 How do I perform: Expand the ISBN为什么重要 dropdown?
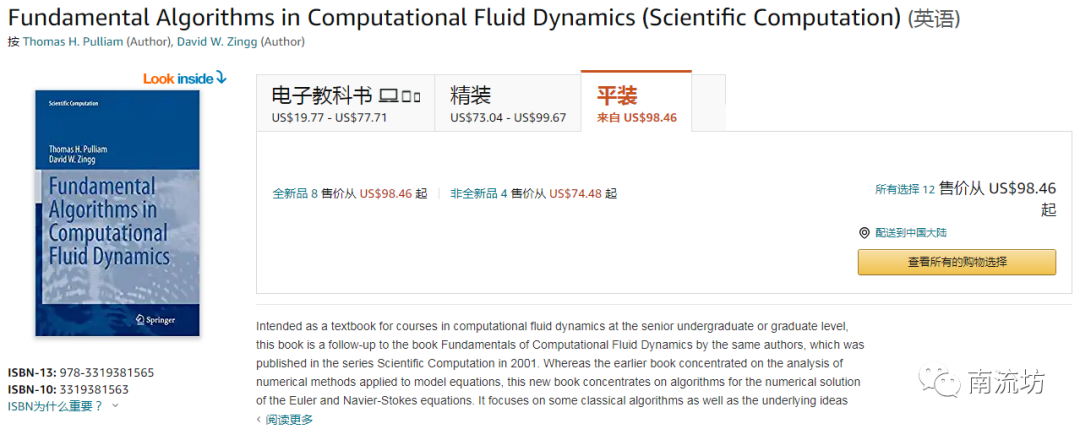click(62, 405)
